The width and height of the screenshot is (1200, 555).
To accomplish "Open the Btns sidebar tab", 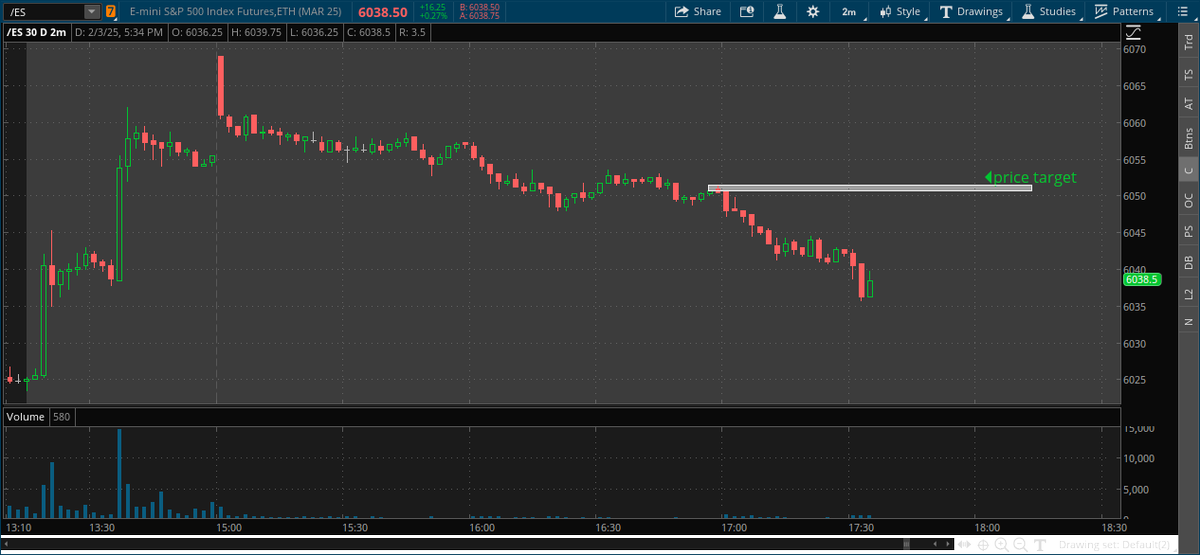I will point(1189,137).
